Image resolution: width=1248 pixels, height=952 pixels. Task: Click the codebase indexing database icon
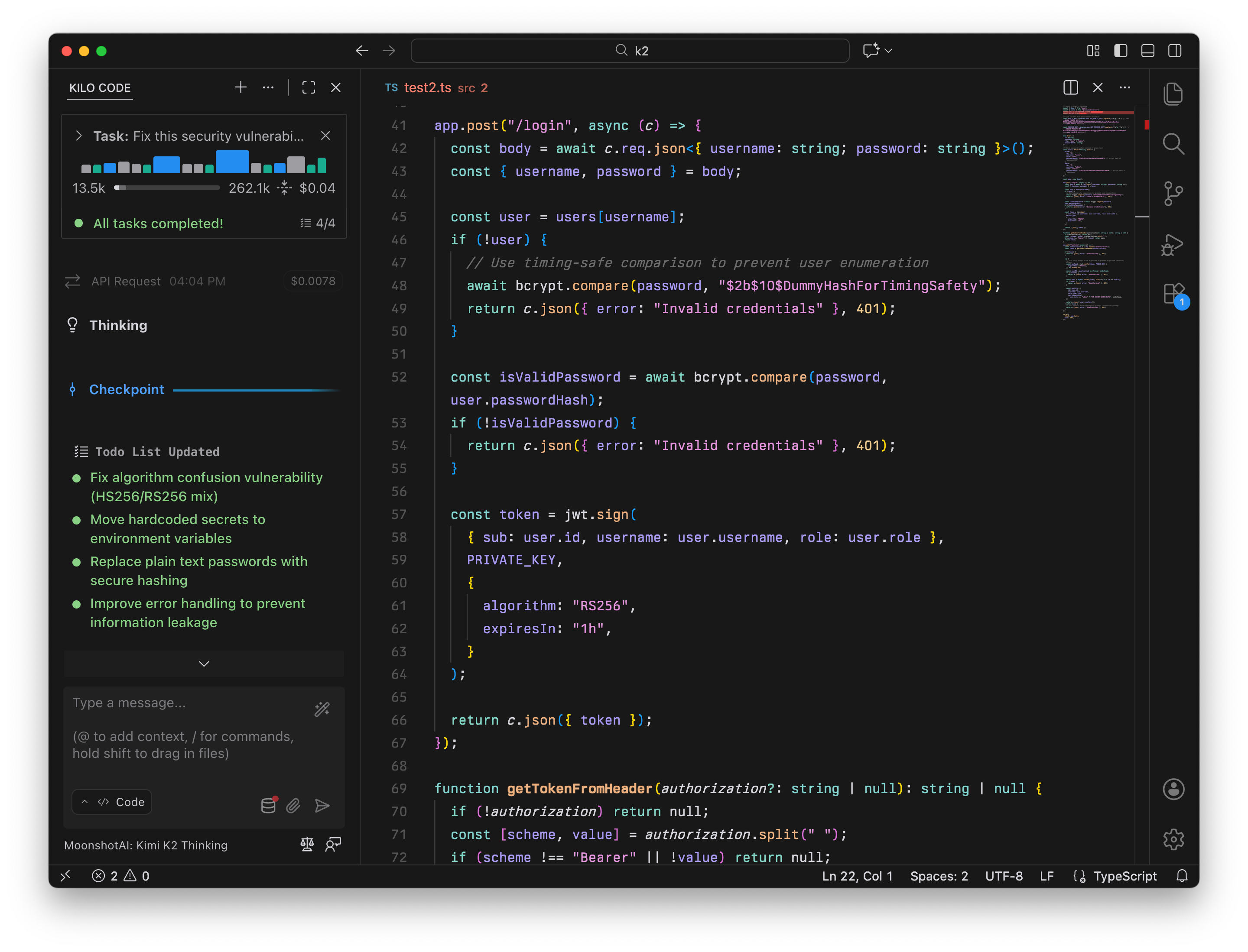[x=268, y=805]
